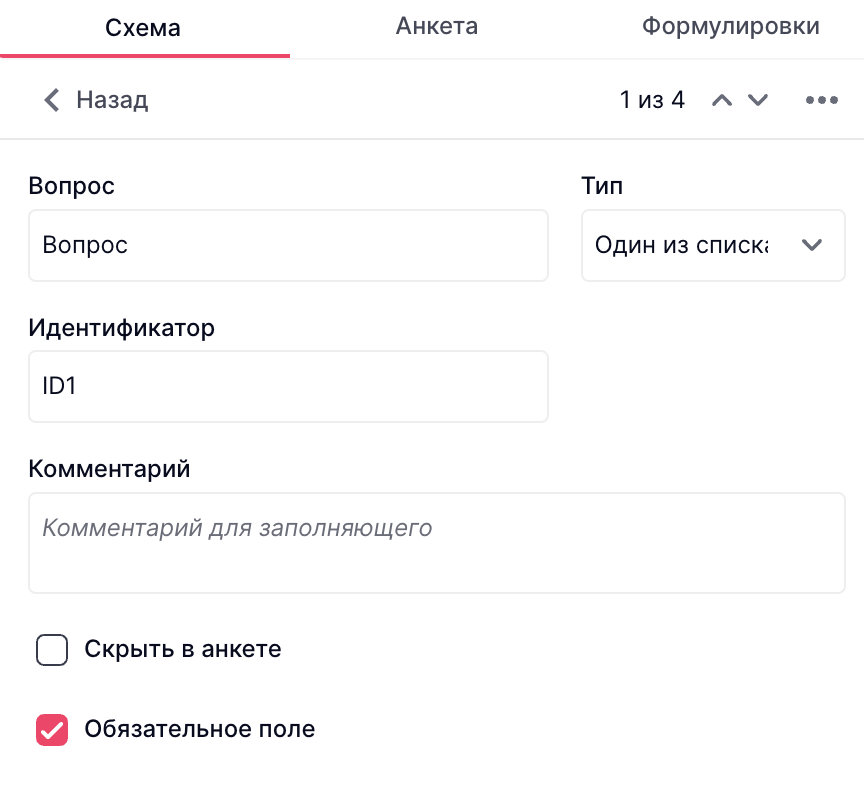Image resolution: width=864 pixels, height=796 pixels.
Task: Click the back chevron arrow icon
Action: pyautogui.click(x=52, y=100)
